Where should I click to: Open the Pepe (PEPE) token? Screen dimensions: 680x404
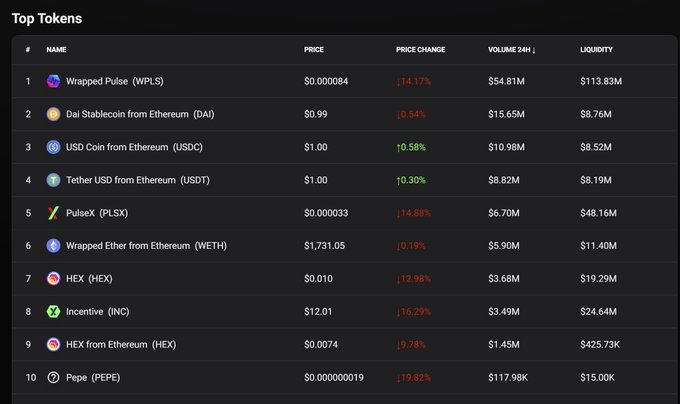[93, 378]
